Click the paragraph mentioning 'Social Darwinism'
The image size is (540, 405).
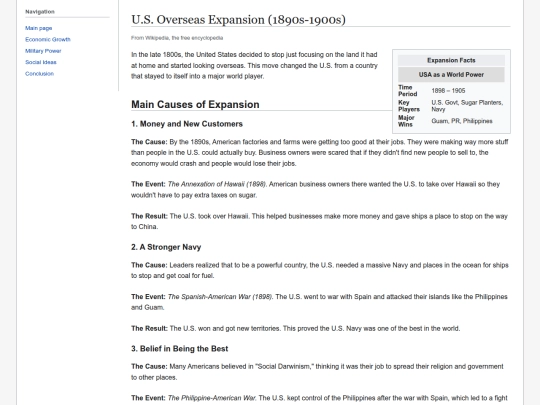coord(317,372)
